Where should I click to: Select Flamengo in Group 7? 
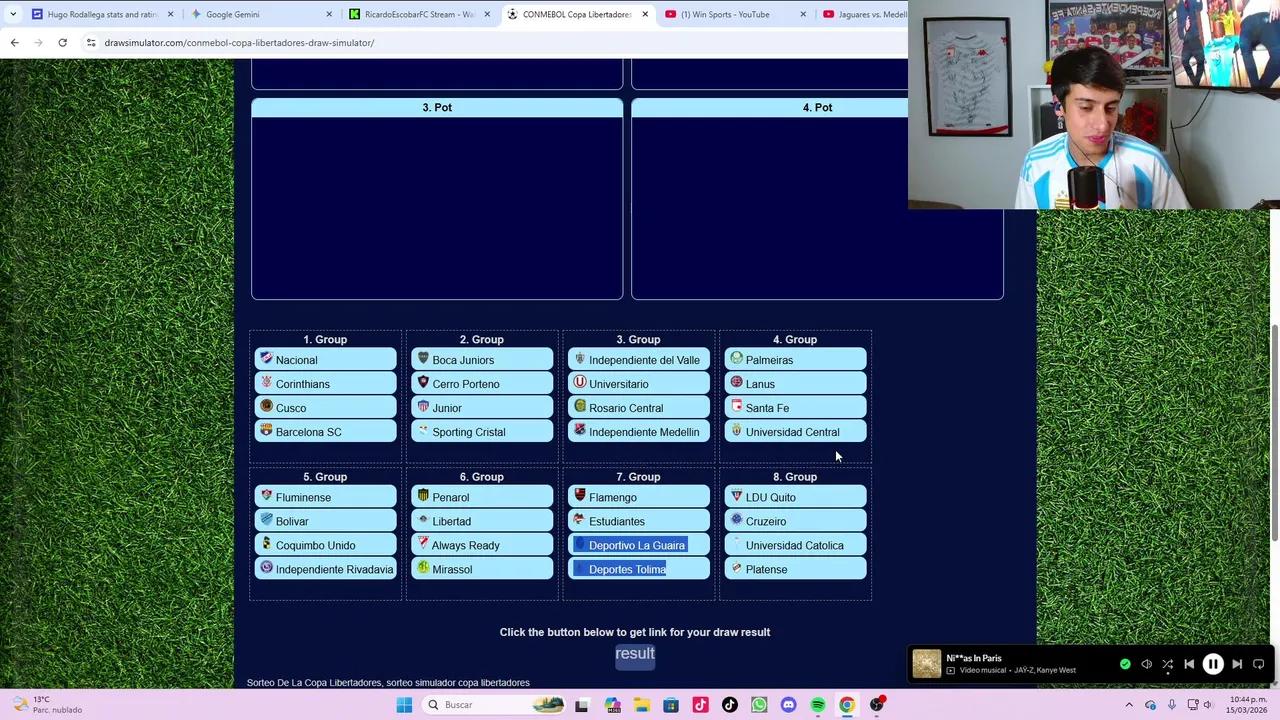pyautogui.click(x=638, y=497)
